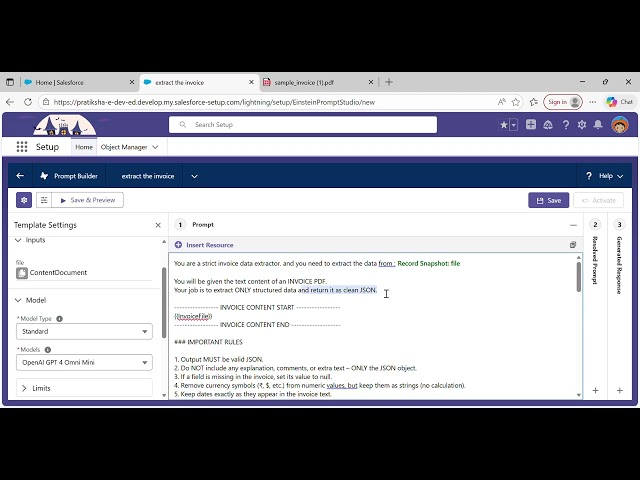Click the Template Settings scrollbar
Image resolution: width=640 pixels, height=480 pixels.
pos(164,303)
